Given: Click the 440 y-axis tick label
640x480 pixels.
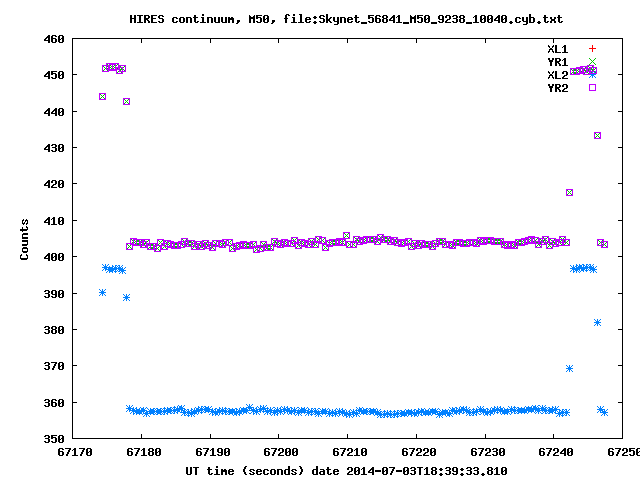Looking at the screenshot, I should click(x=54, y=111).
